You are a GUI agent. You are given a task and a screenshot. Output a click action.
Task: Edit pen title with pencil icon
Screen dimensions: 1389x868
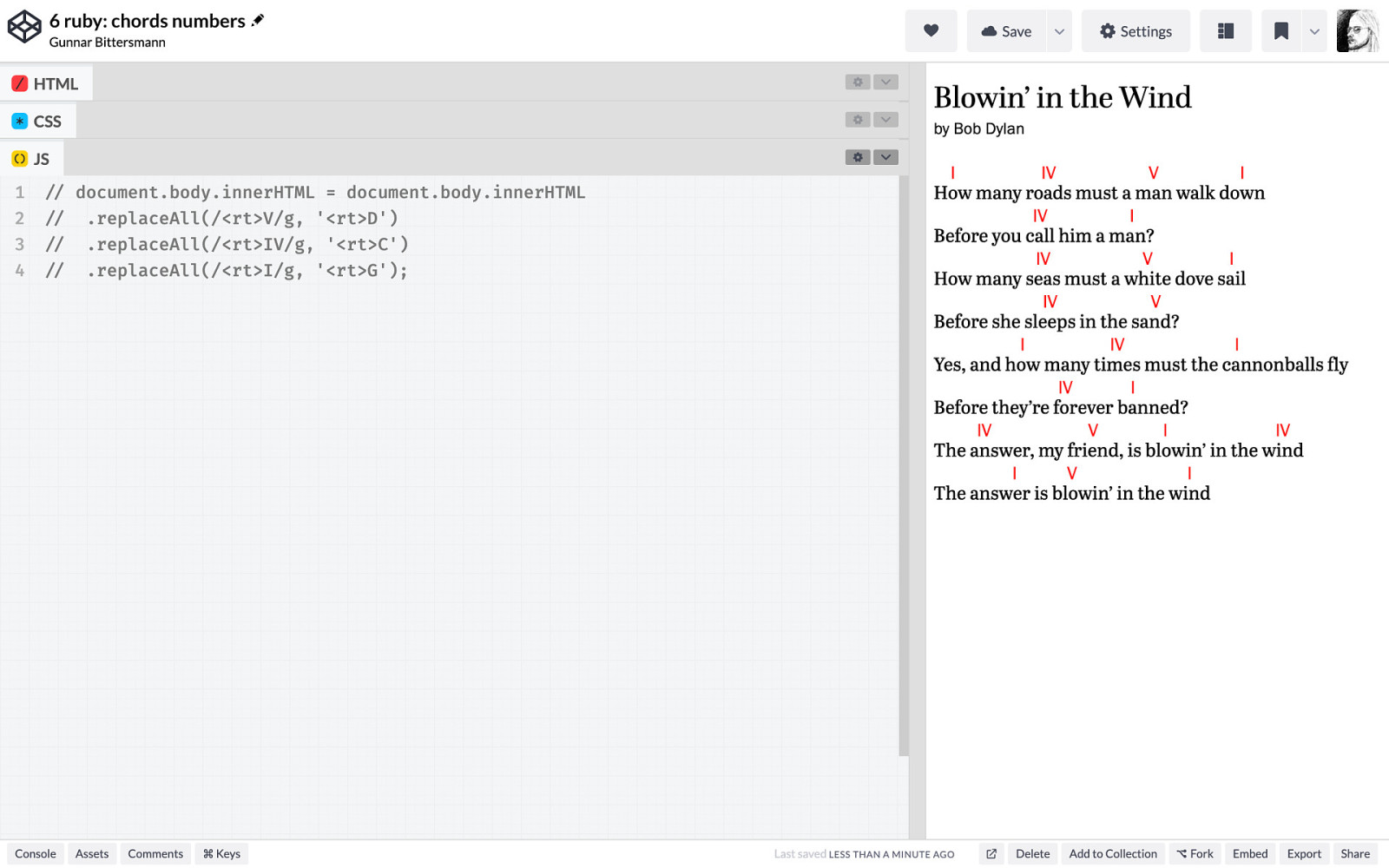(258, 20)
